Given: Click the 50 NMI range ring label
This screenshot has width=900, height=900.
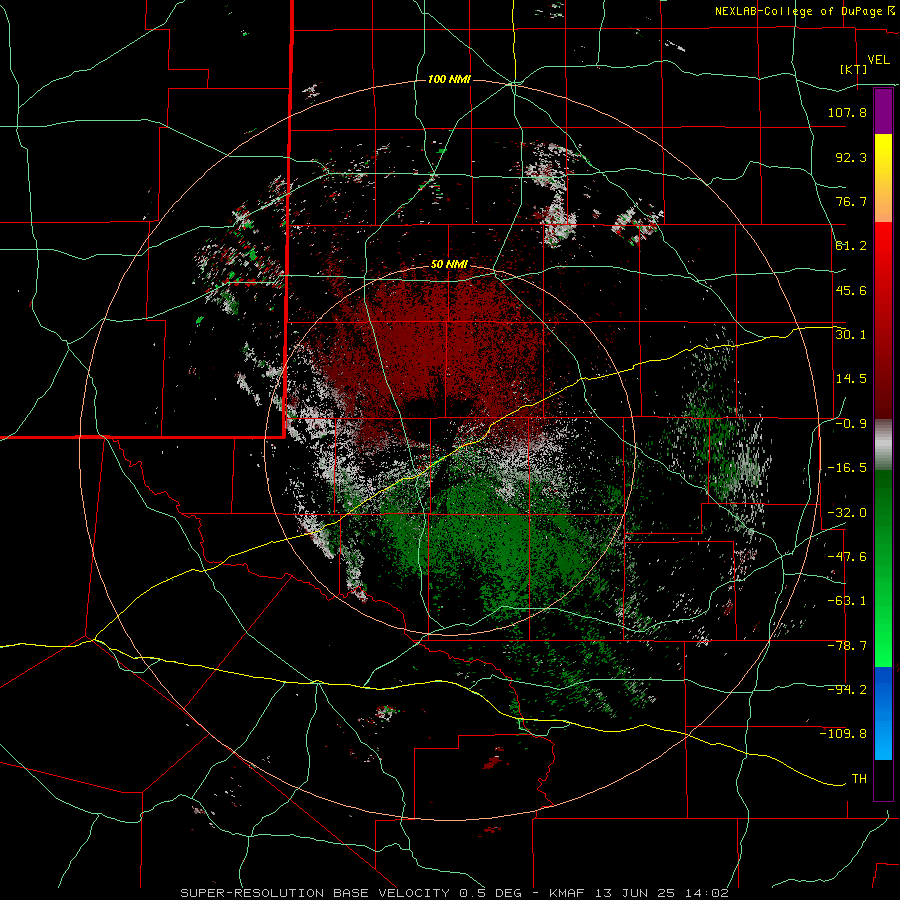Looking at the screenshot, I should click(x=449, y=264).
